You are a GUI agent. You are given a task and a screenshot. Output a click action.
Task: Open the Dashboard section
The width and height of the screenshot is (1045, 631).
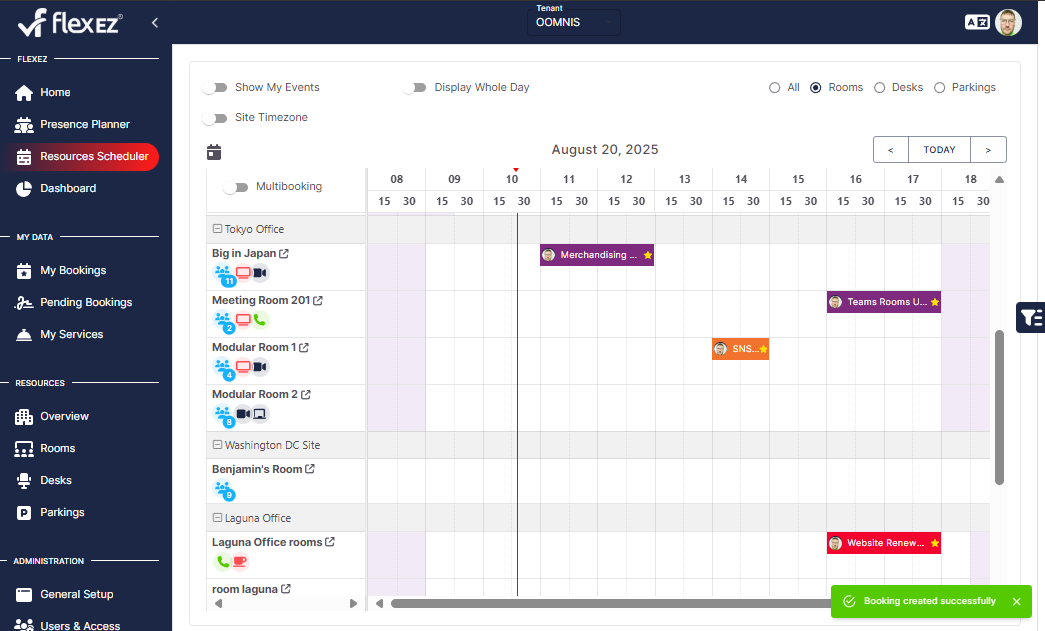[x=70, y=188]
